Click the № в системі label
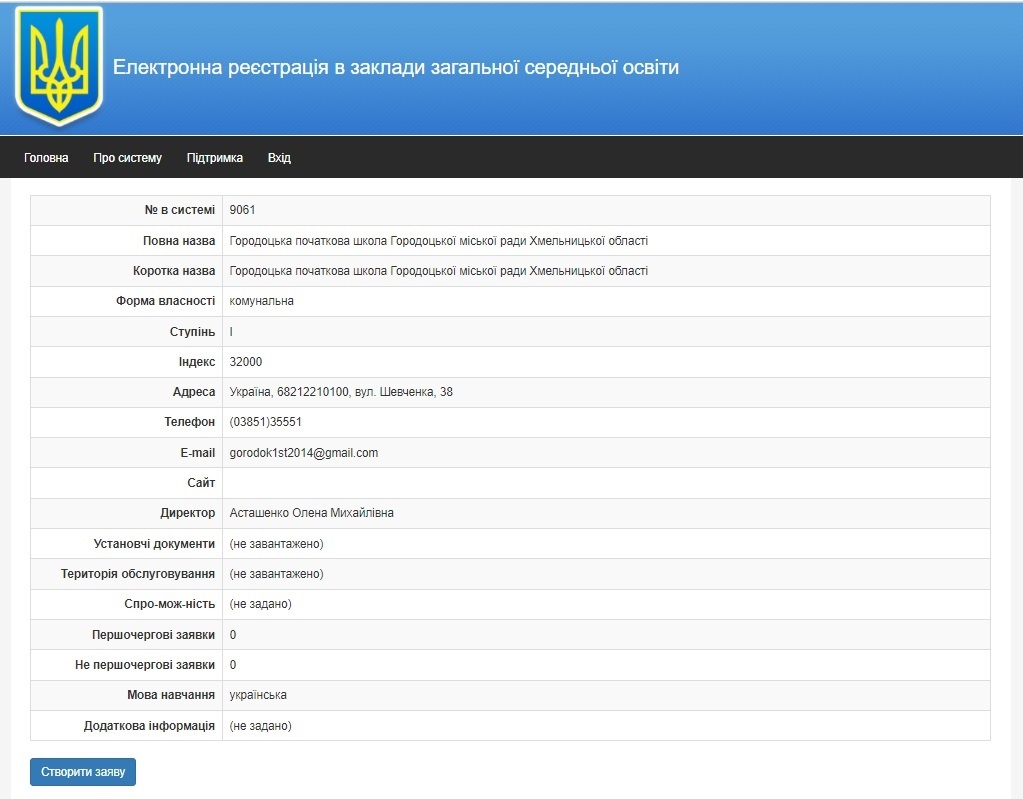1023x799 pixels. point(179,210)
